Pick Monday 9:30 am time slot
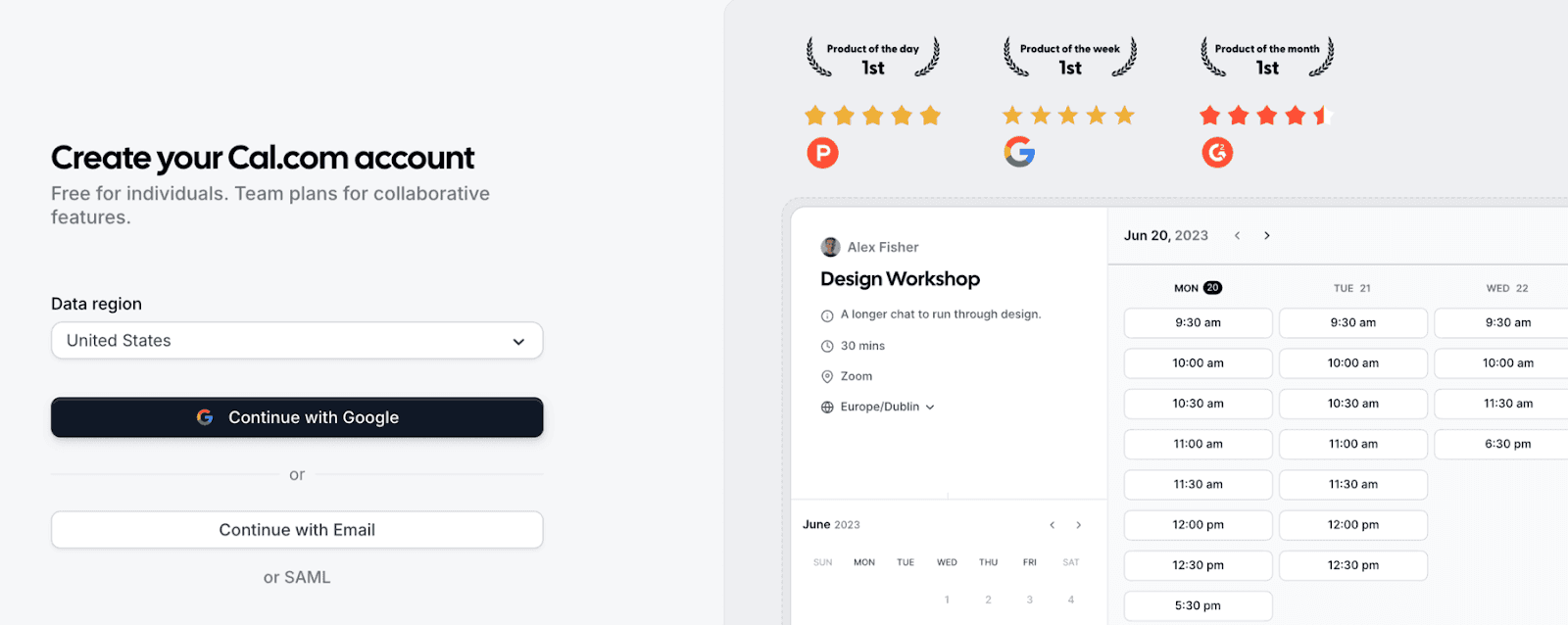 [x=1199, y=322]
